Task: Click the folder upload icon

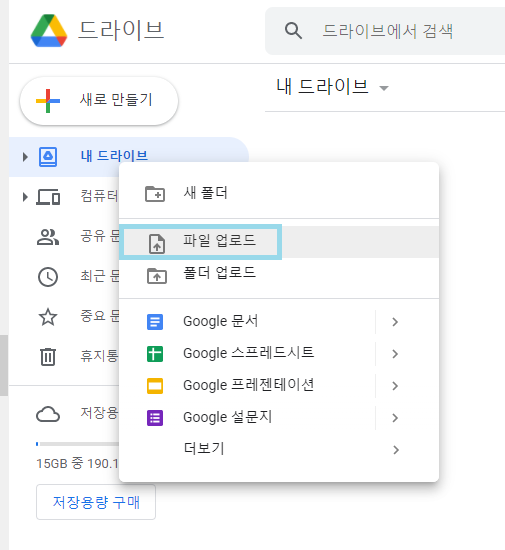Action: (x=157, y=276)
